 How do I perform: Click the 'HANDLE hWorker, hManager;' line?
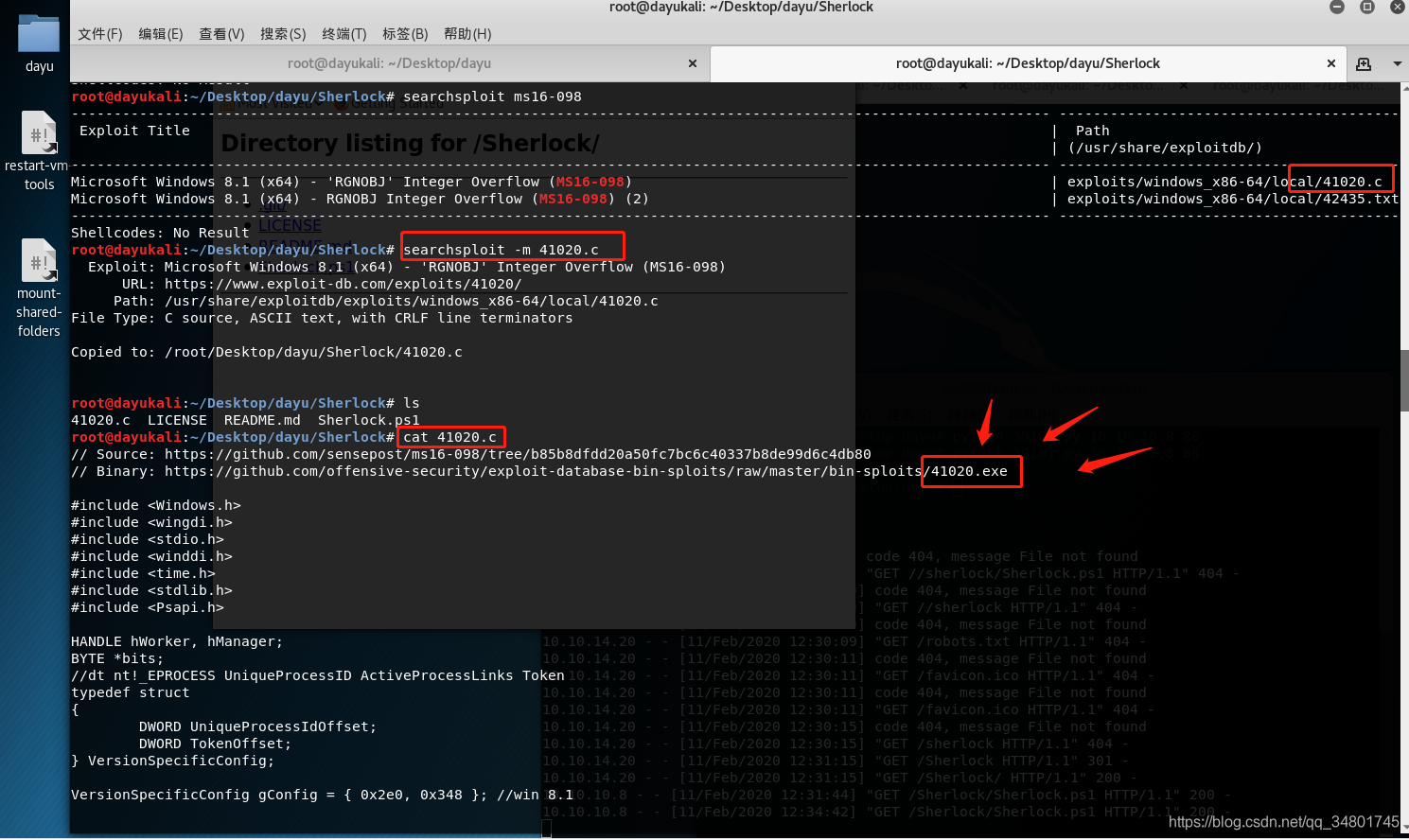tap(177, 641)
